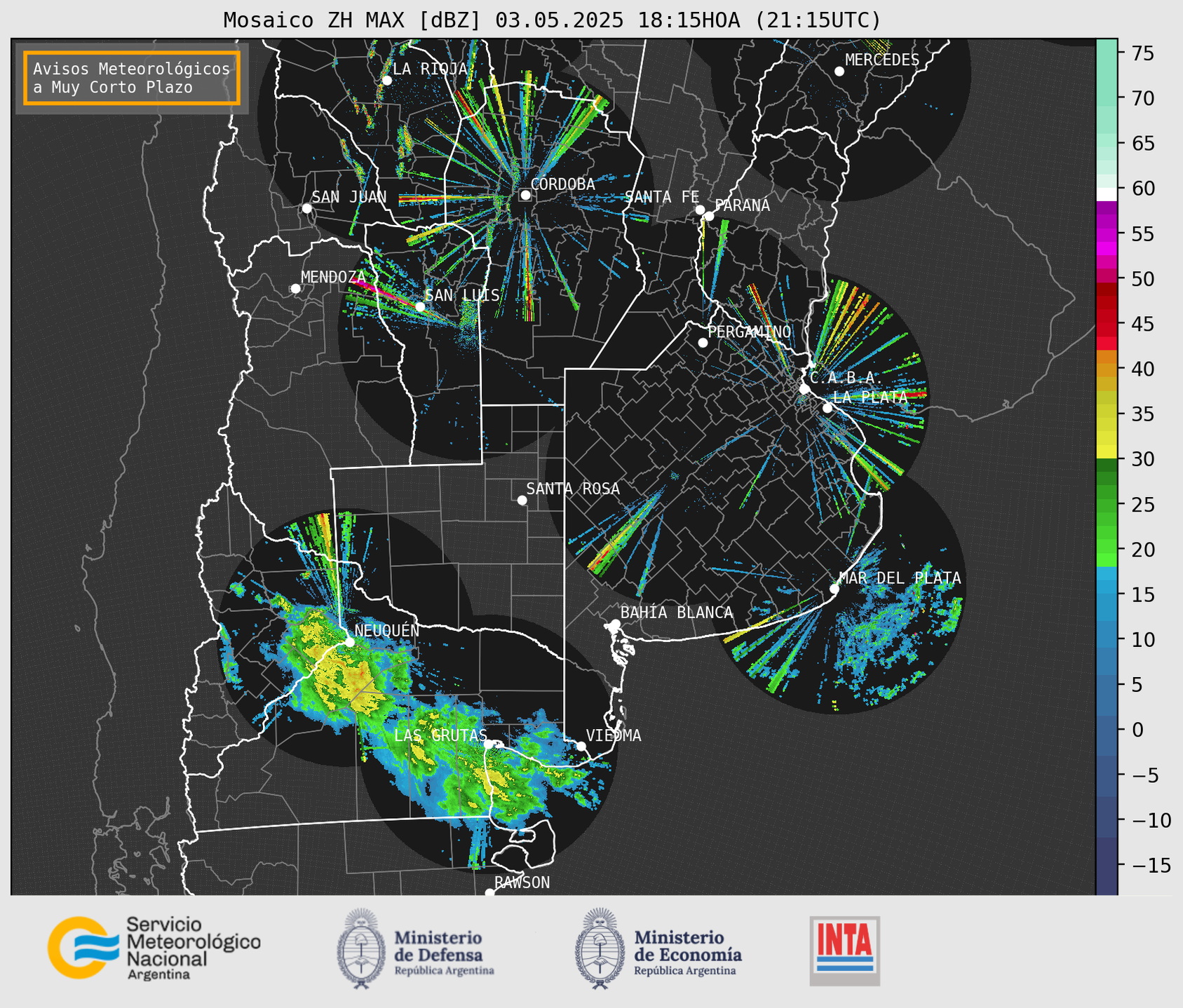Click the Ministerio de Economía emblem

[600, 948]
